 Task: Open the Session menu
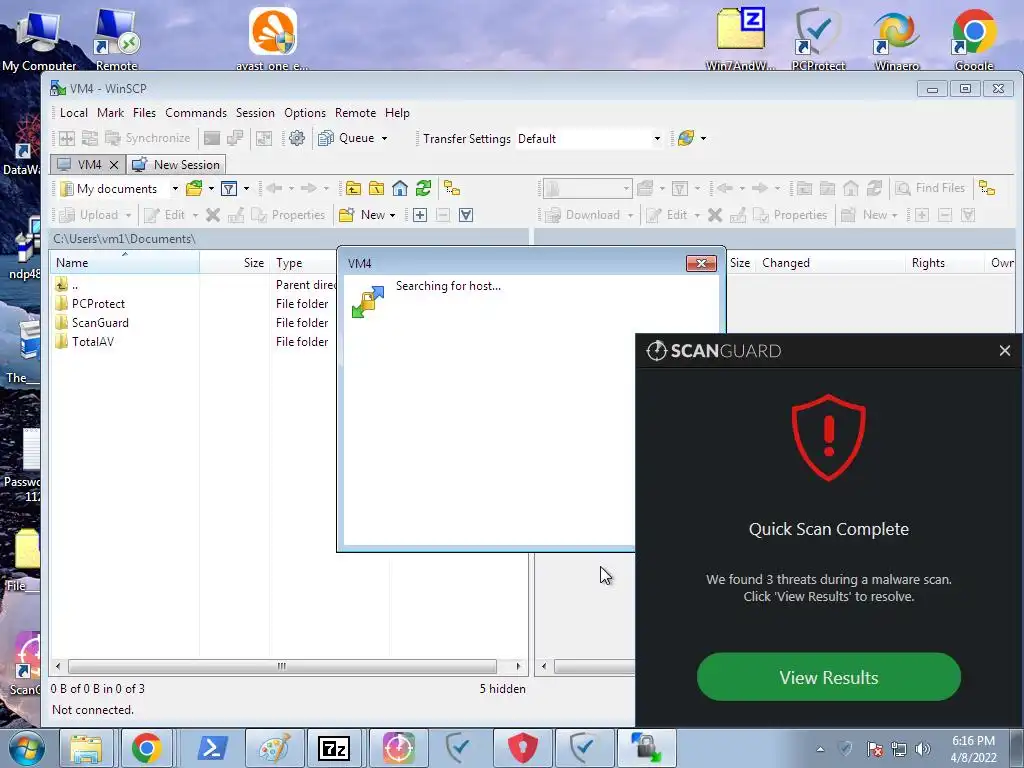(x=255, y=113)
